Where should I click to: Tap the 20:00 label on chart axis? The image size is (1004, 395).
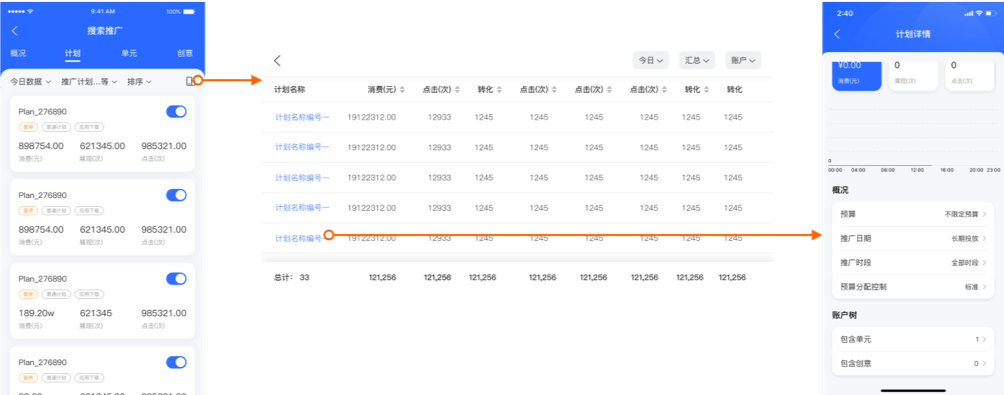pyautogui.click(x=976, y=170)
